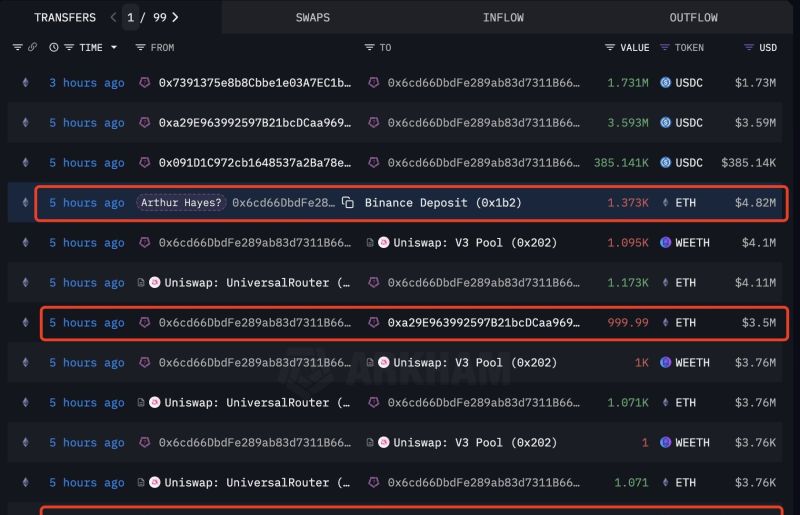Open sender address 0x091D1C972cb1648537a2Ba78e
800x515 pixels.
(255, 163)
